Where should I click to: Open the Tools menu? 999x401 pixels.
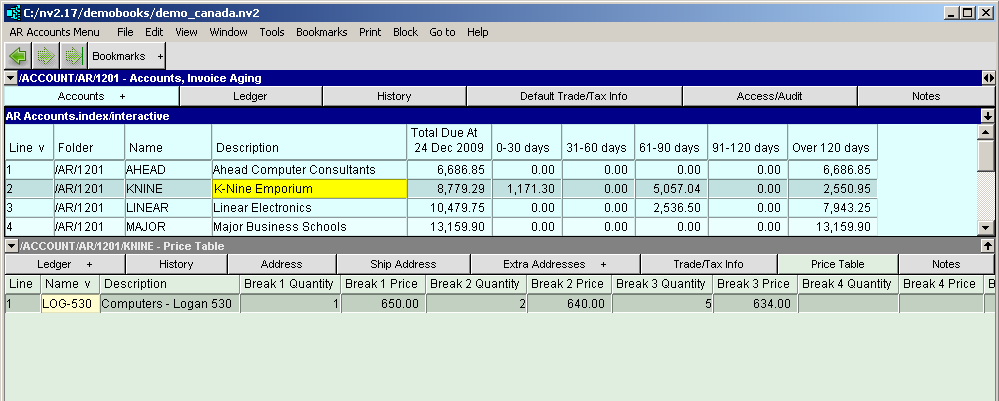point(272,32)
